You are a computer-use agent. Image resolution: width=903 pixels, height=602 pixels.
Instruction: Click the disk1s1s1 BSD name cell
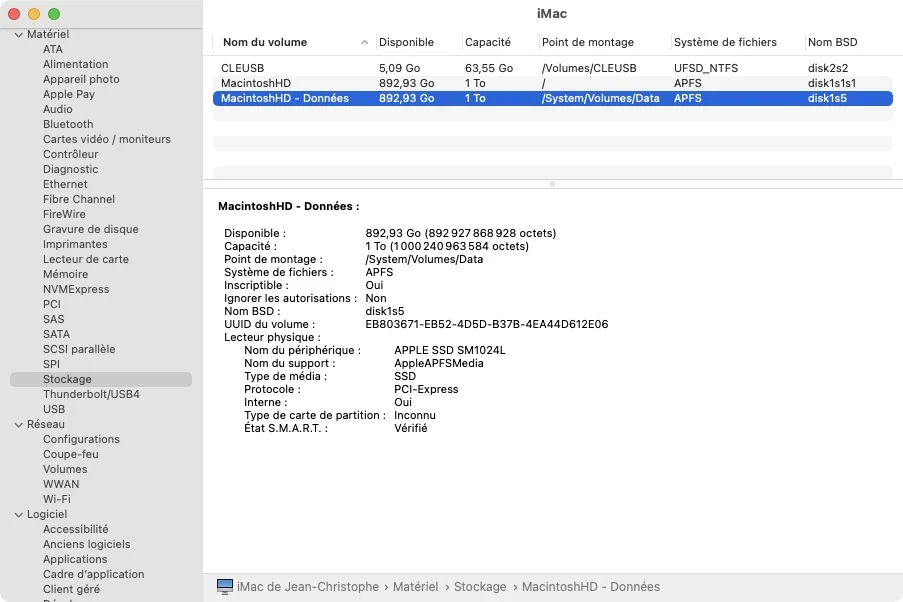[x=832, y=83]
